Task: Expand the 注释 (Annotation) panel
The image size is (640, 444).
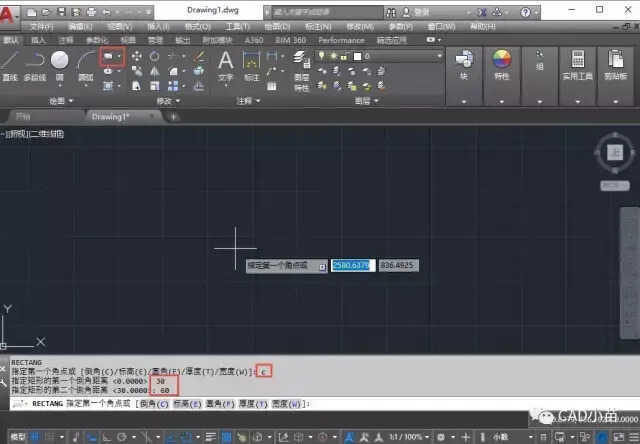Action: pyautogui.click(x=248, y=100)
